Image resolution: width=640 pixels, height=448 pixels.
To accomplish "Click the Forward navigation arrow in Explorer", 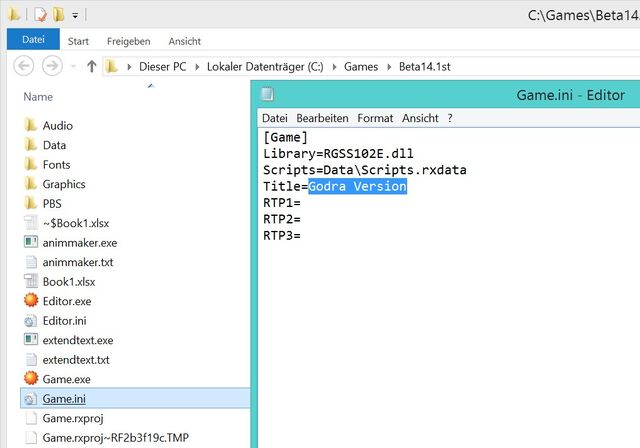I will tap(52, 66).
